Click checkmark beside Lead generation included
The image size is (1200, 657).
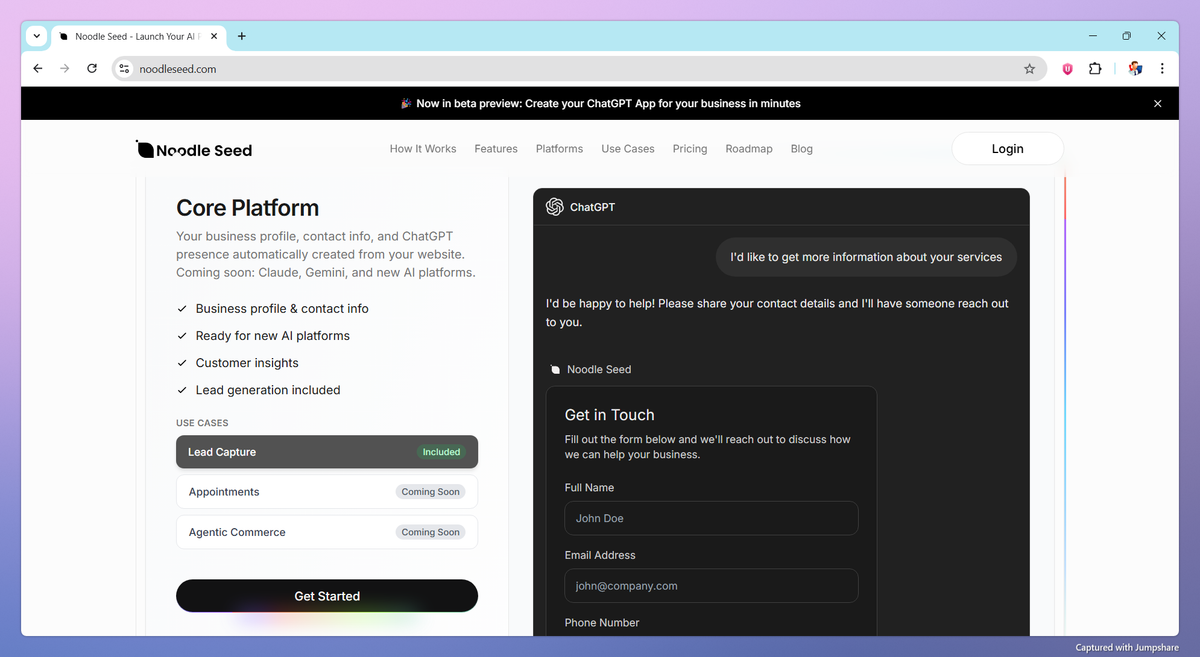(182, 390)
